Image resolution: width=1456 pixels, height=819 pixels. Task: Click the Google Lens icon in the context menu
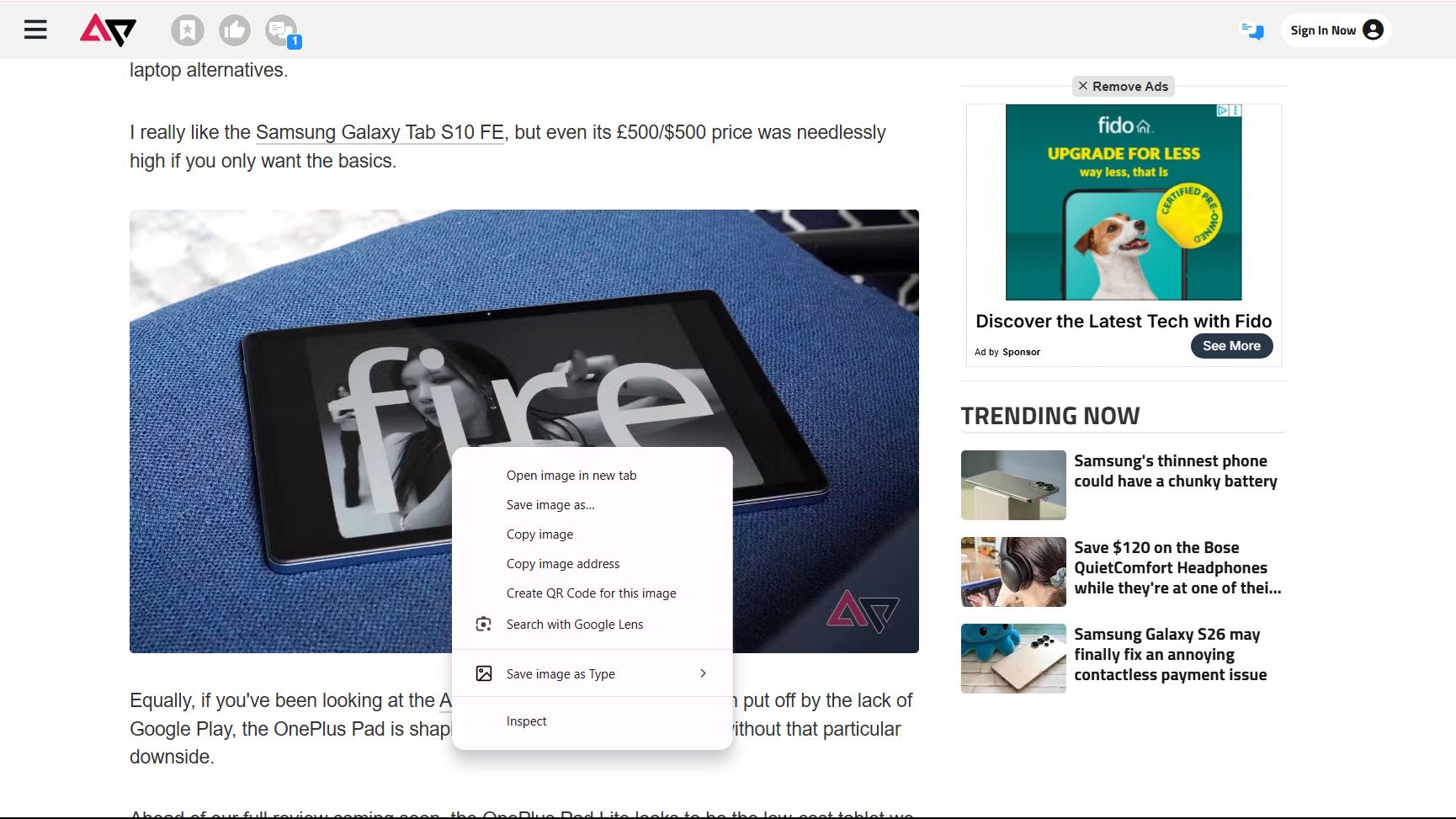click(x=484, y=624)
